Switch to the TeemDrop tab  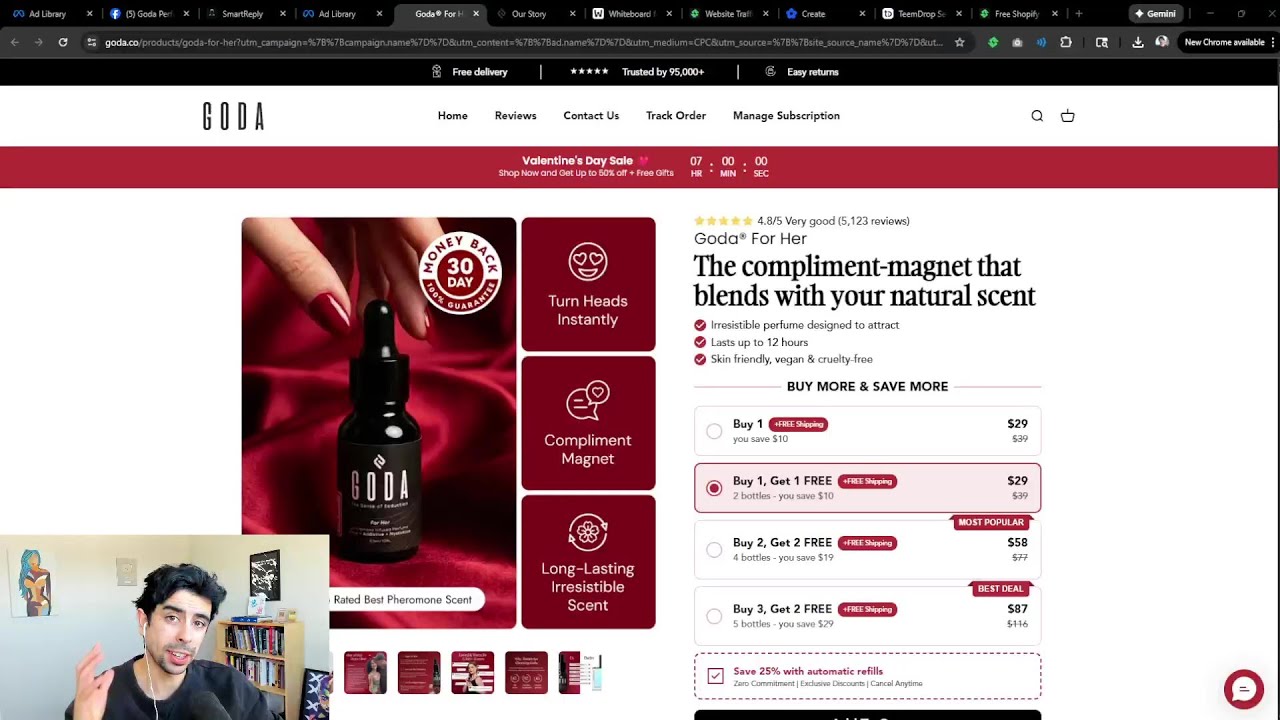(x=920, y=14)
